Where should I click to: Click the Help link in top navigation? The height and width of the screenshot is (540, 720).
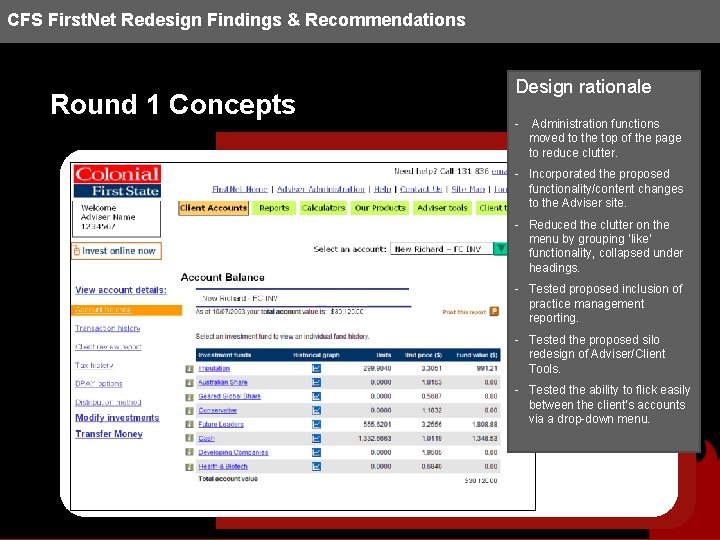(382, 189)
